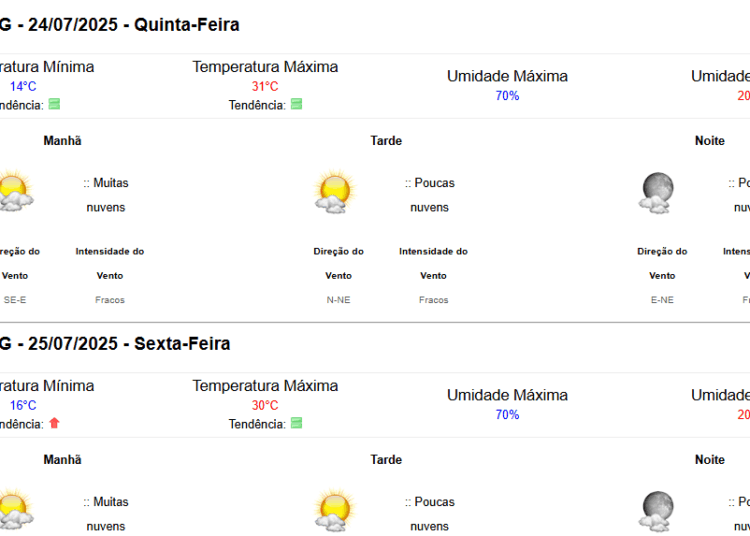This screenshot has height=536, width=750.
Task: Click the Thursday 31°C maximum temperature value
Action: point(265,87)
